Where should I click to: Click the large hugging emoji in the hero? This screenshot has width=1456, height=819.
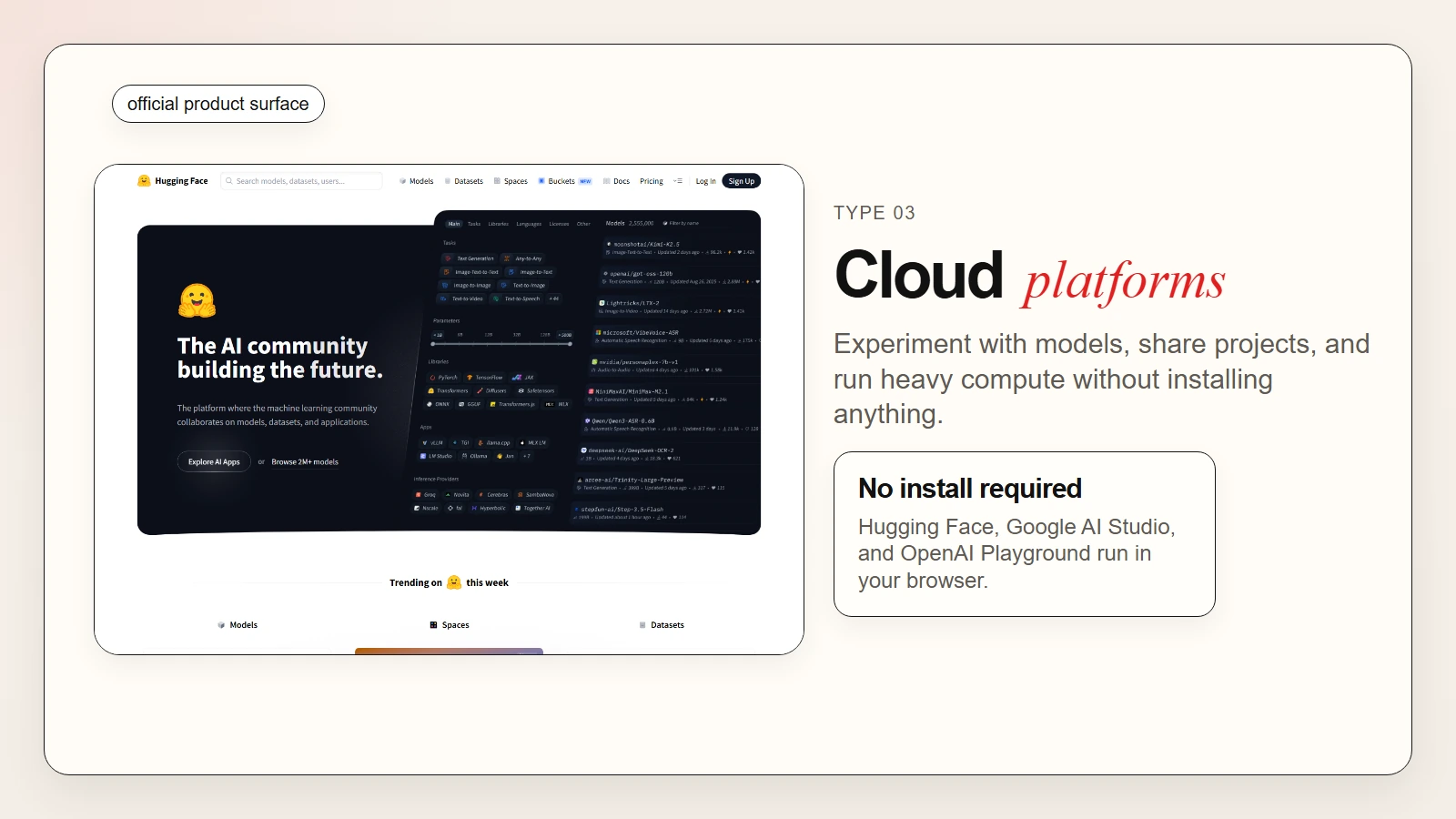pyautogui.click(x=197, y=300)
